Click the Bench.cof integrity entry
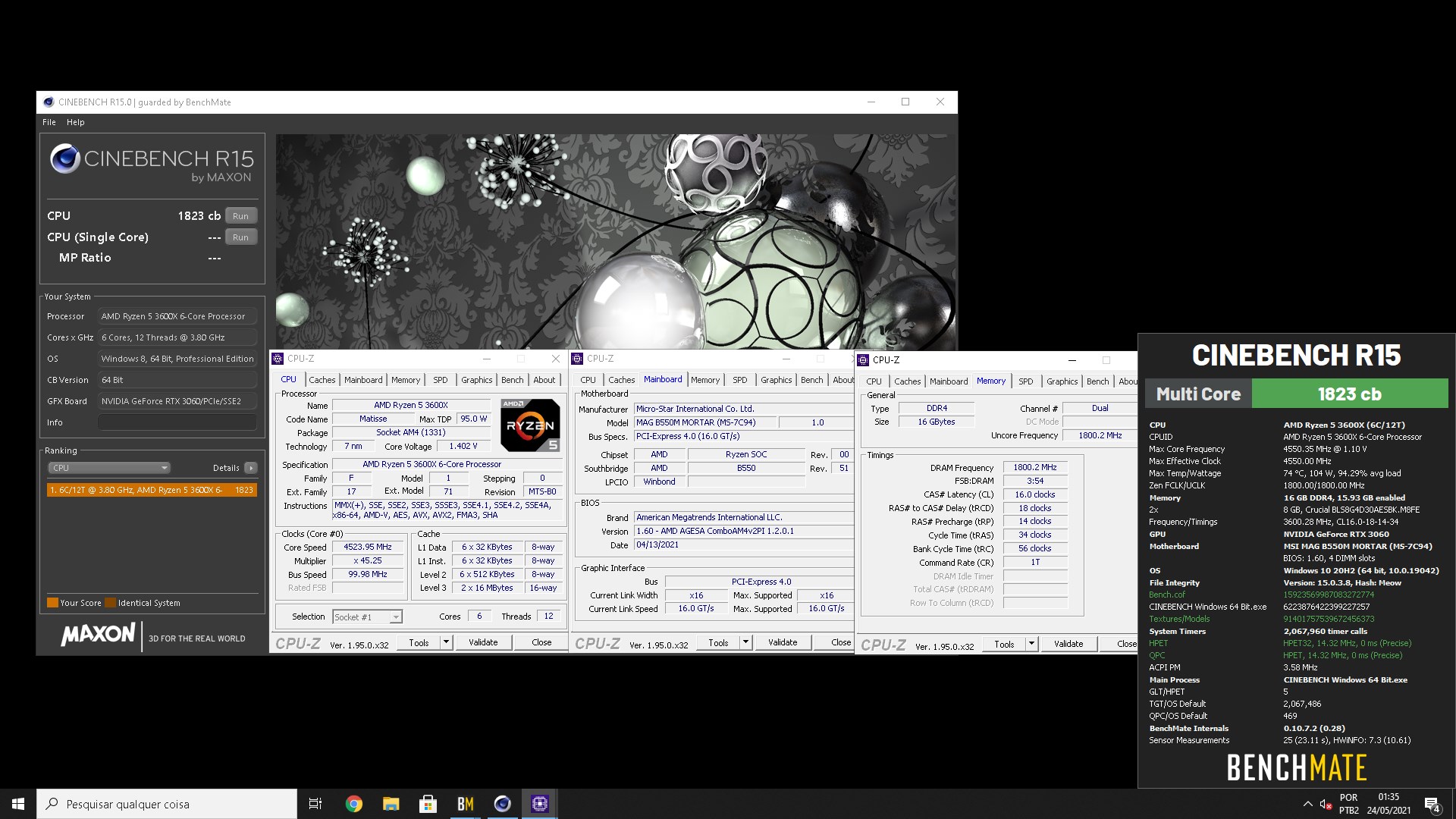The height and width of the screenshot is (819, 1456). [1166, 595]
